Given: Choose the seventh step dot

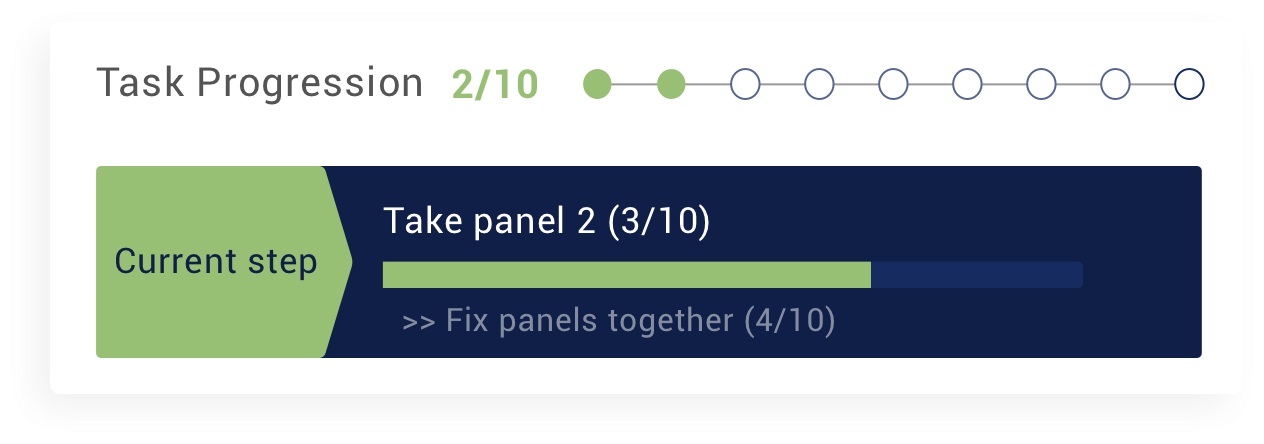Looking at the screenshot, I should [x=1041, y=85].
